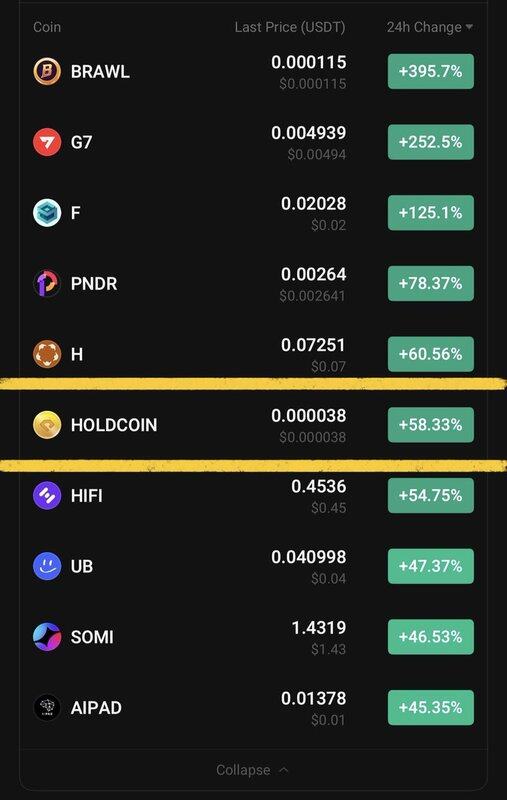This screenshot has height=800, width=507.
Task: Tap the H coin brown icon
Action: coord(47,354)
